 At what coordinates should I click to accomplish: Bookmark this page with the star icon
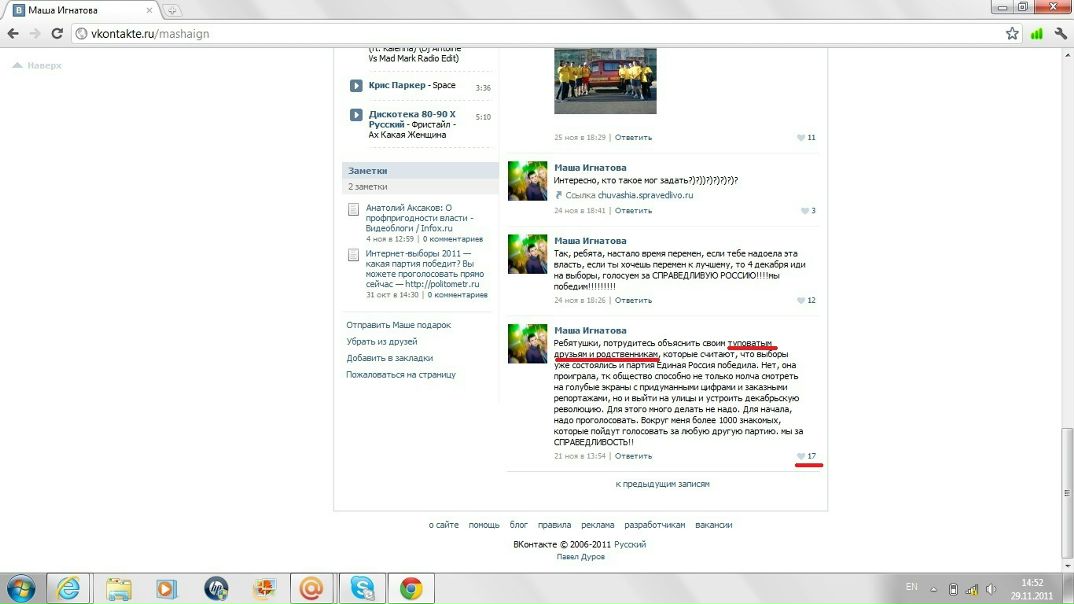1012,34
